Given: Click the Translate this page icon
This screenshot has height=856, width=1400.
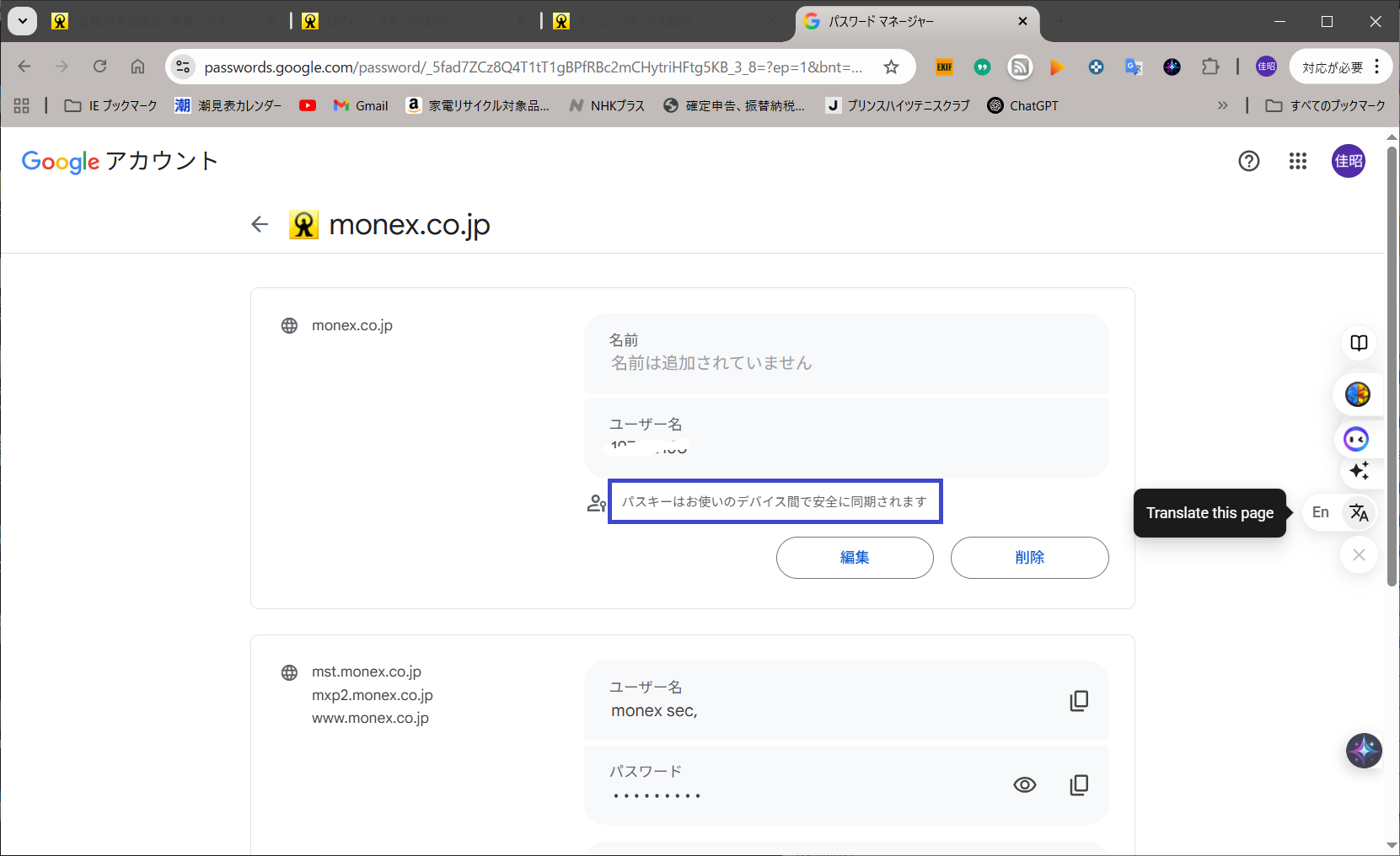Looking at the screenshot, I should [x=1359, y=512].
